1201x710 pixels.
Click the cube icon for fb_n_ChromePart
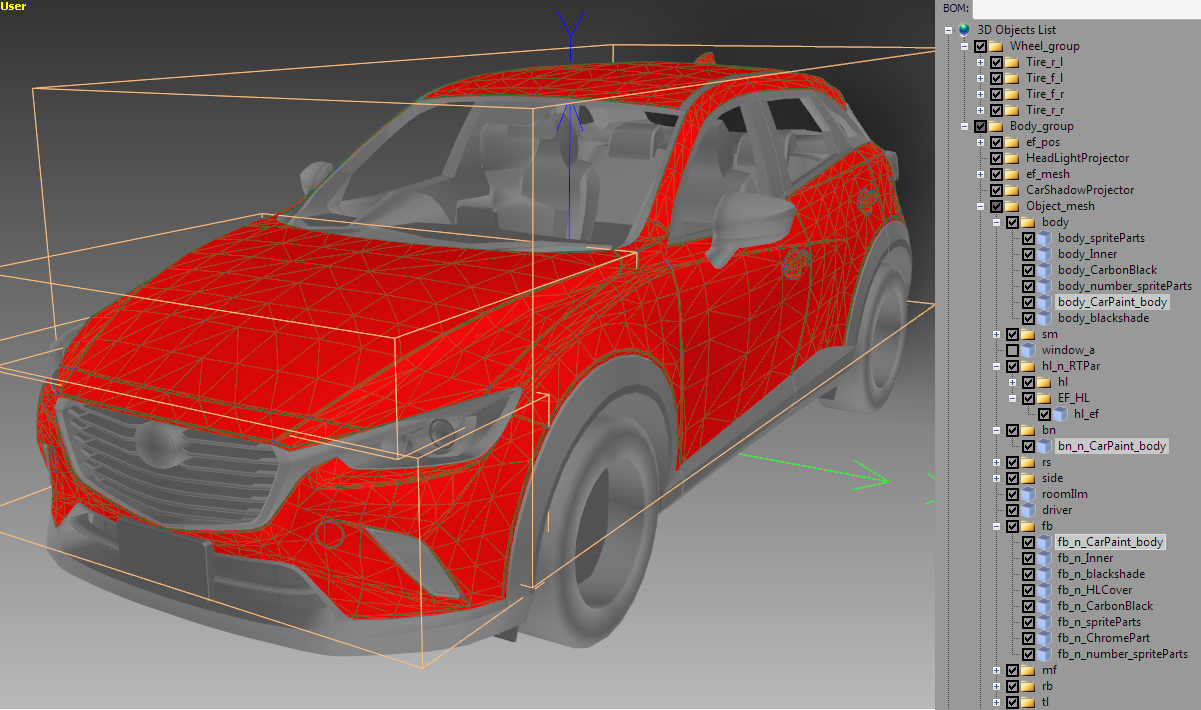coord(1044,638)
